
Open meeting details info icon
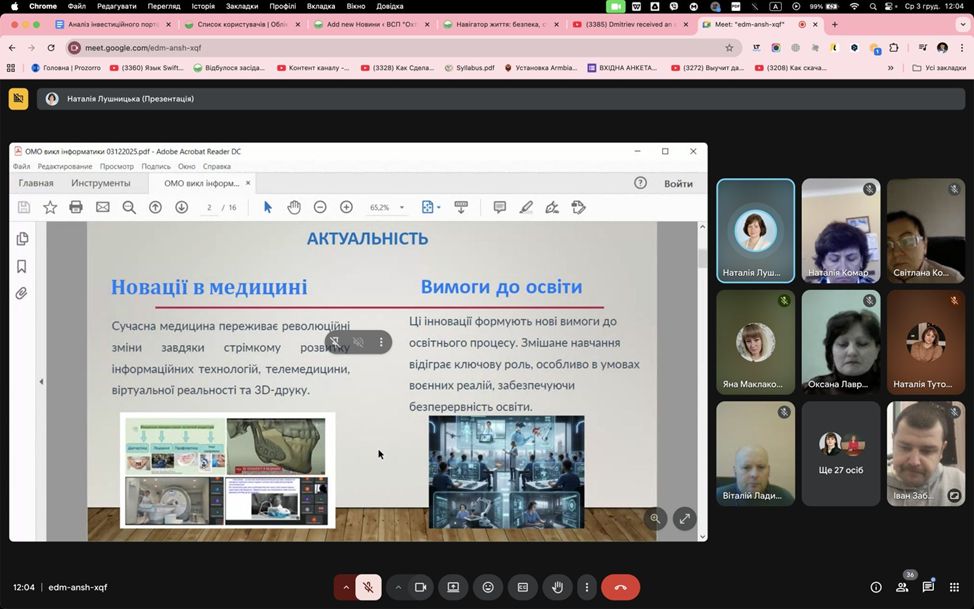point(876,587)
